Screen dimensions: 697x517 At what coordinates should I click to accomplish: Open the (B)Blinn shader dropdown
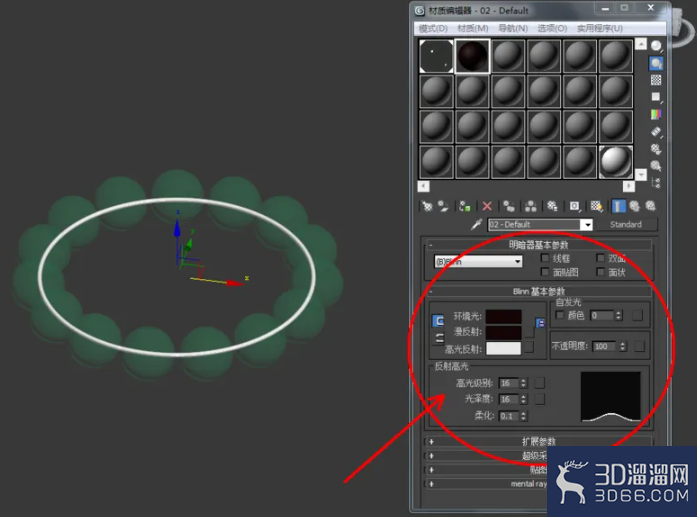(478, 261)
